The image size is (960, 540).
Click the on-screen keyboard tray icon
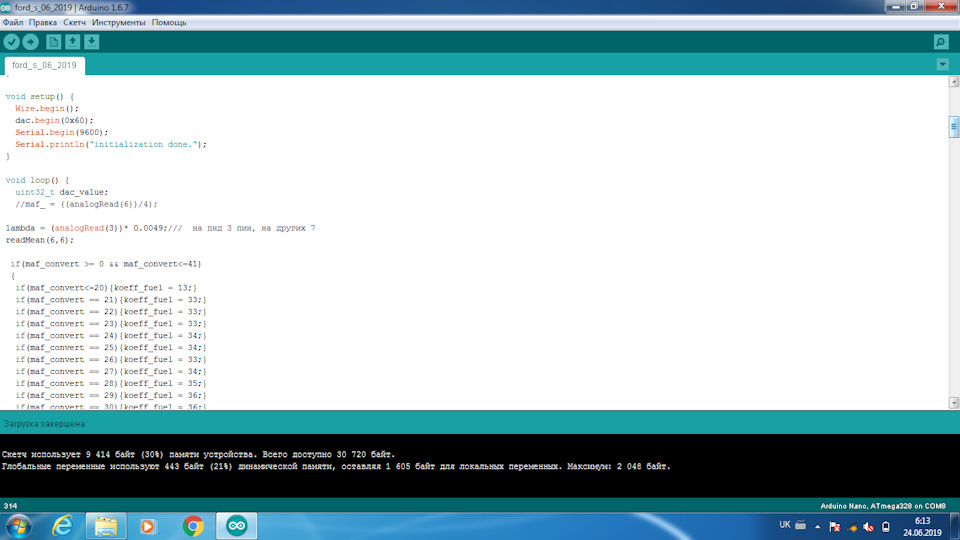pos(801,525)
